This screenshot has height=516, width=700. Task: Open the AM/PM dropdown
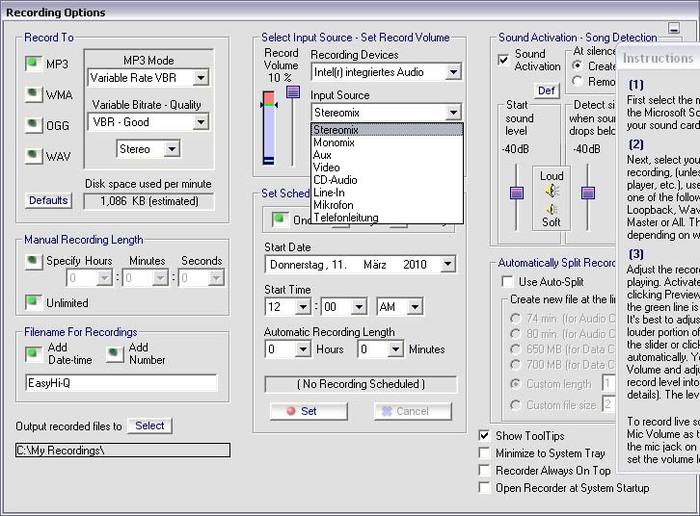click(400, 307)
